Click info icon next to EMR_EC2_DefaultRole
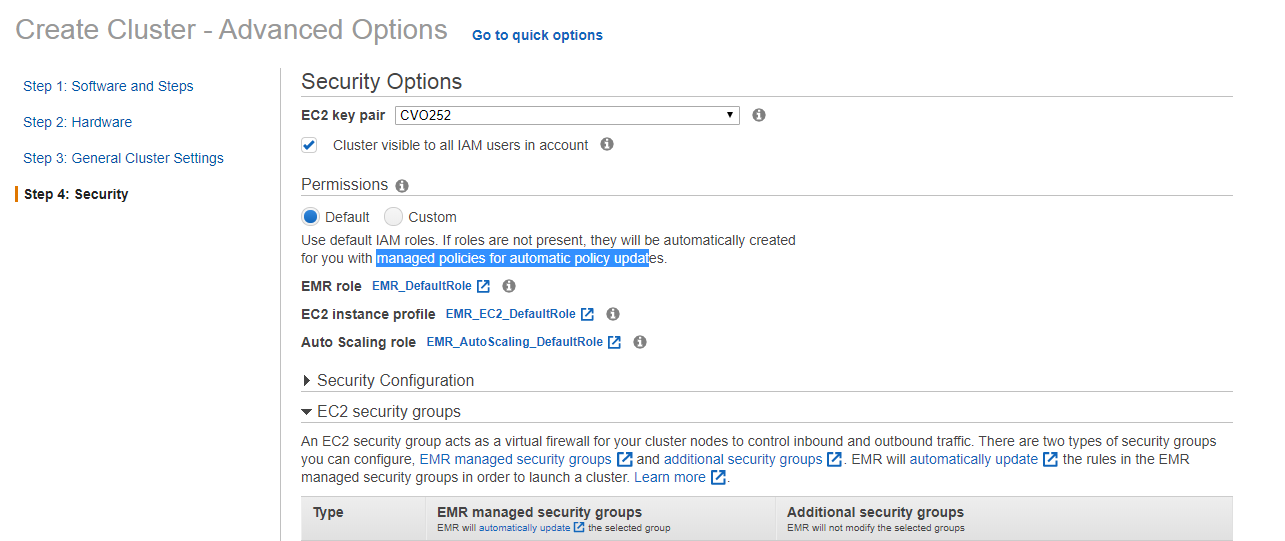 coord(613,314)
